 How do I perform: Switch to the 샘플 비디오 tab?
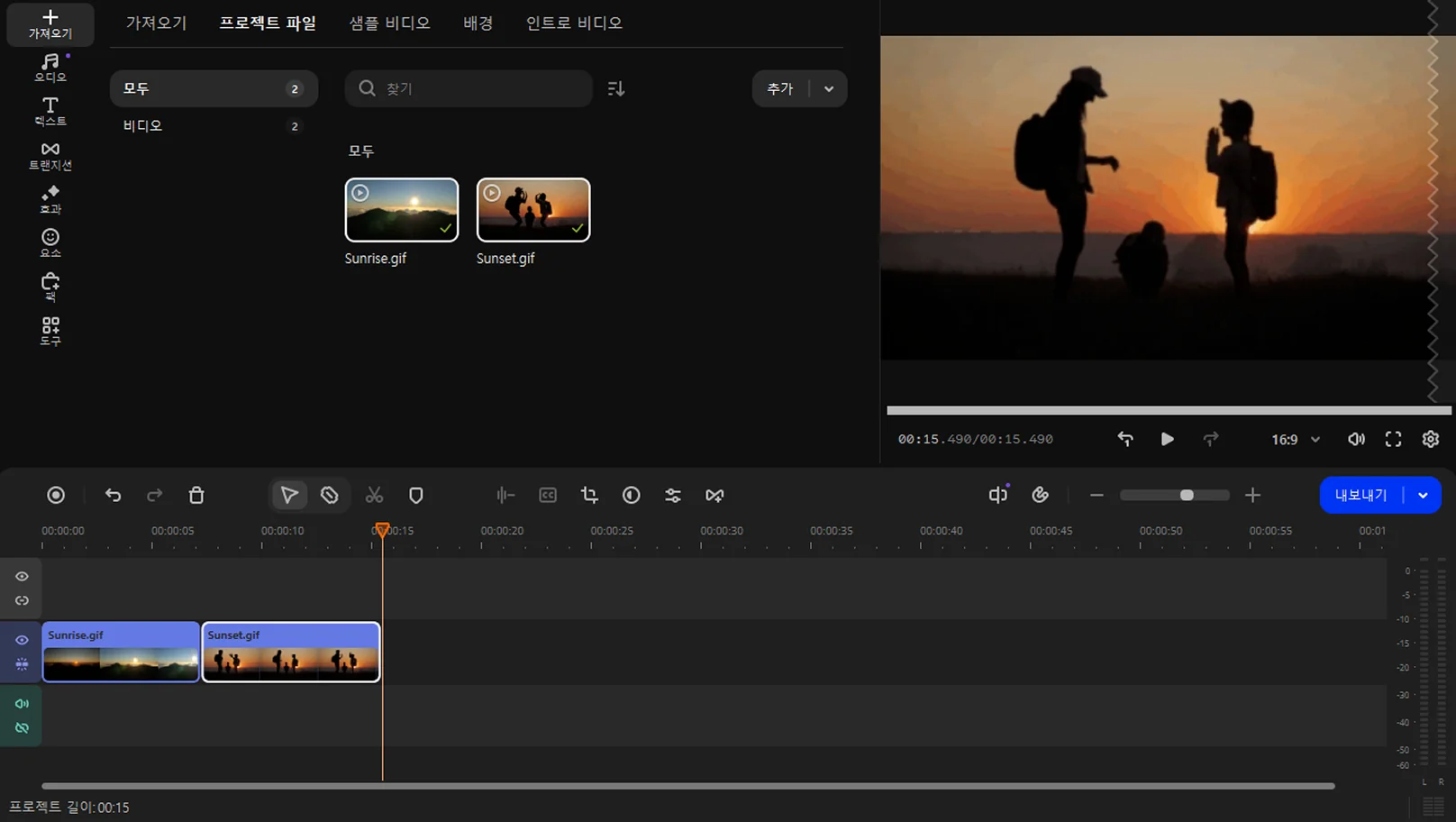(389, 23)
